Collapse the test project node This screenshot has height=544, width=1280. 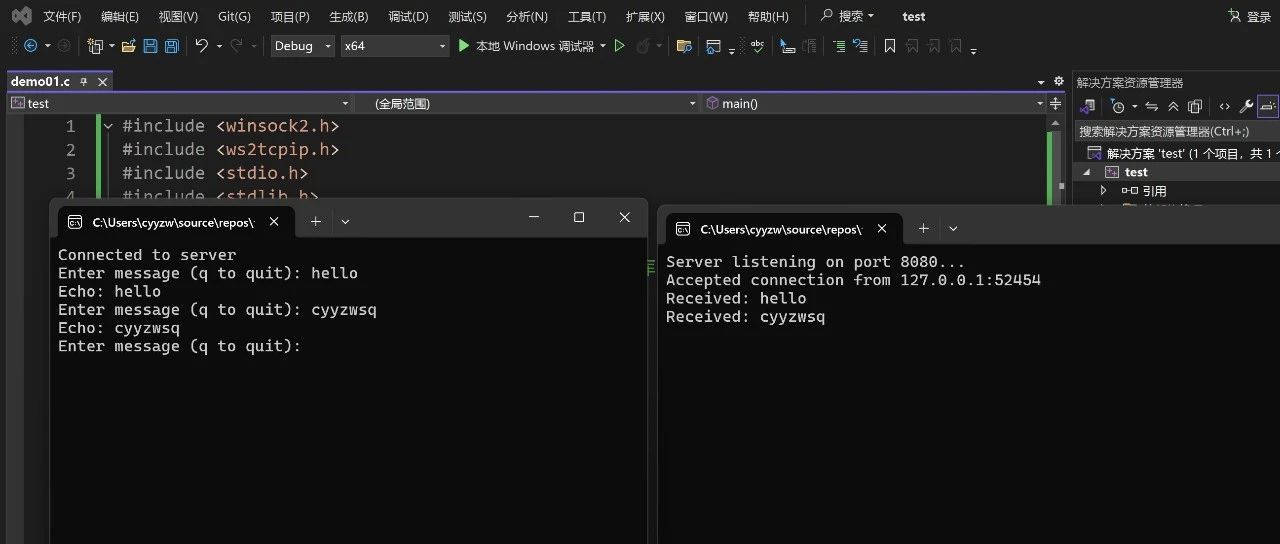pos(1087,172)
